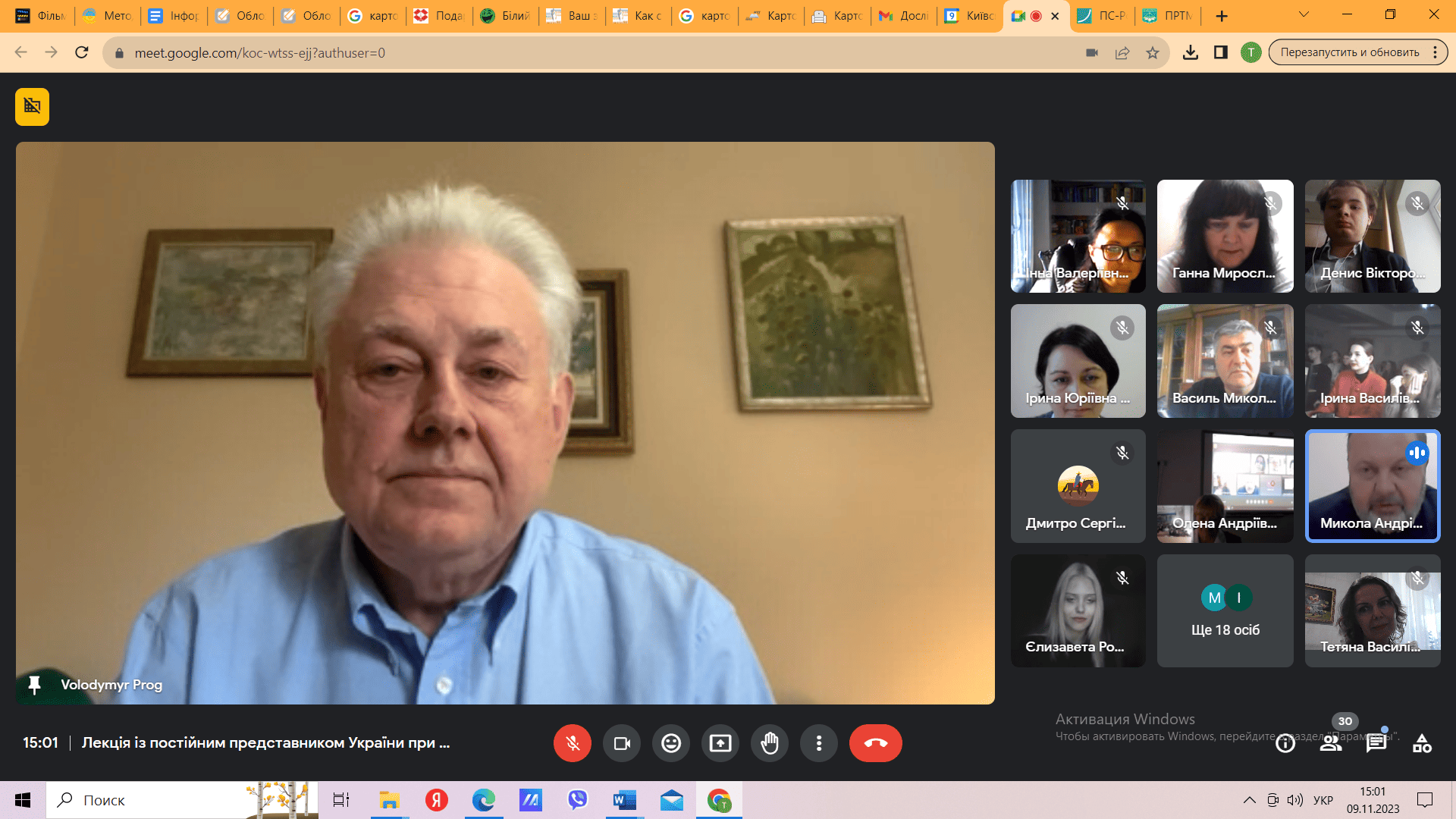Image resolution: width=1456 pixels, height=819 pixels.
Task: Open the activities shapes icon
Action: (1422, 743)
